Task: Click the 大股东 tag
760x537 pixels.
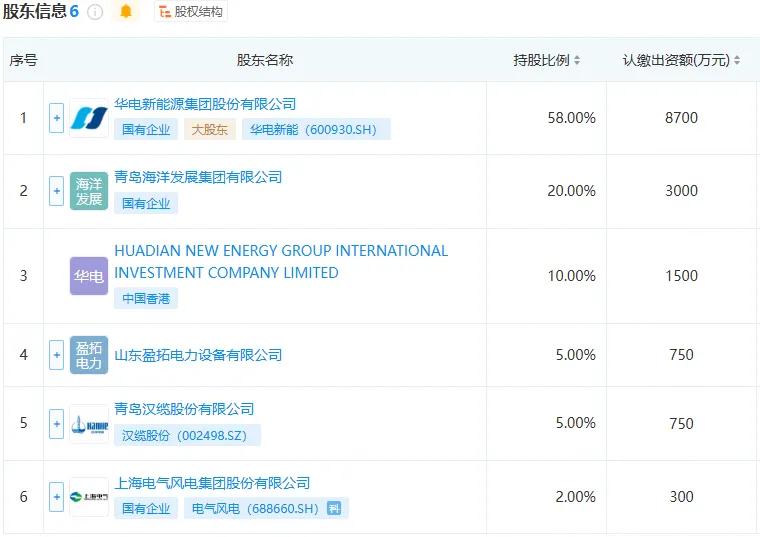Action: point(210,129)
